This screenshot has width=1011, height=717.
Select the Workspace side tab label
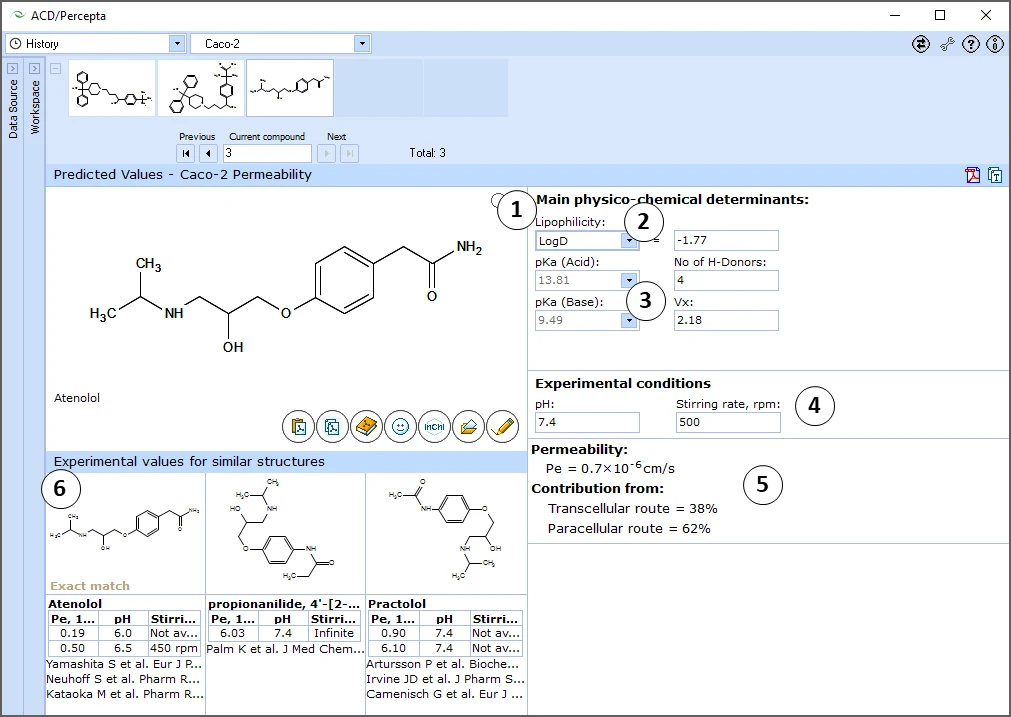pos(35,108)
